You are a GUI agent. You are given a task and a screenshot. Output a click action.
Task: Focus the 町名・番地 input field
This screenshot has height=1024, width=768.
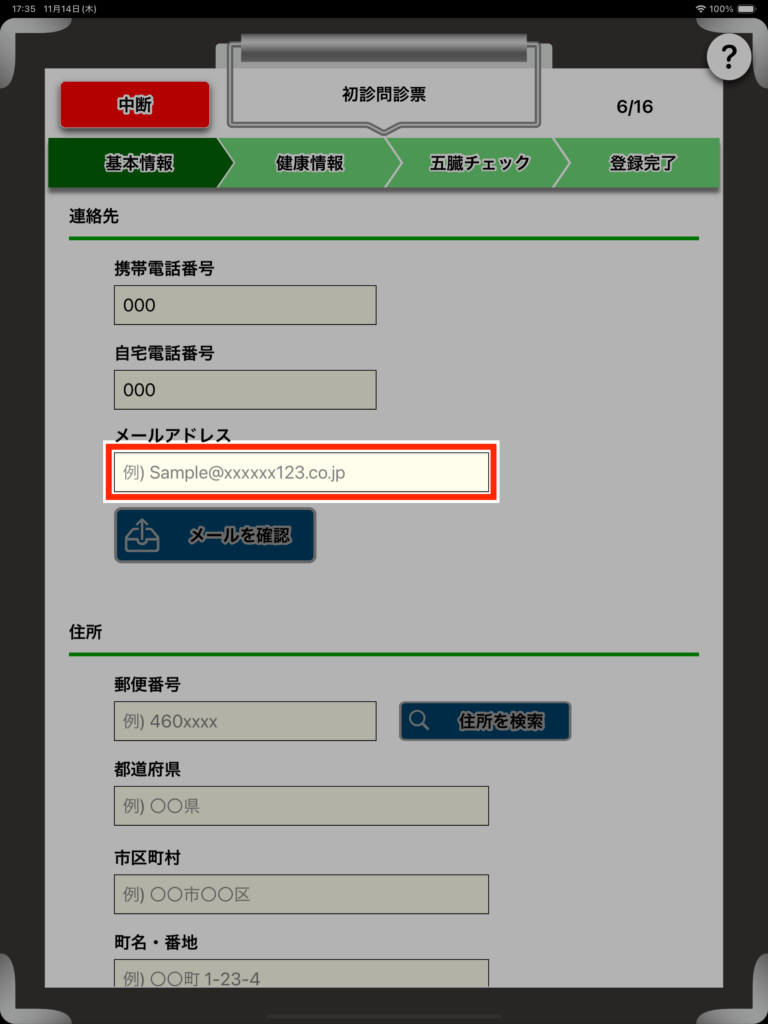[x=301, y=974]
